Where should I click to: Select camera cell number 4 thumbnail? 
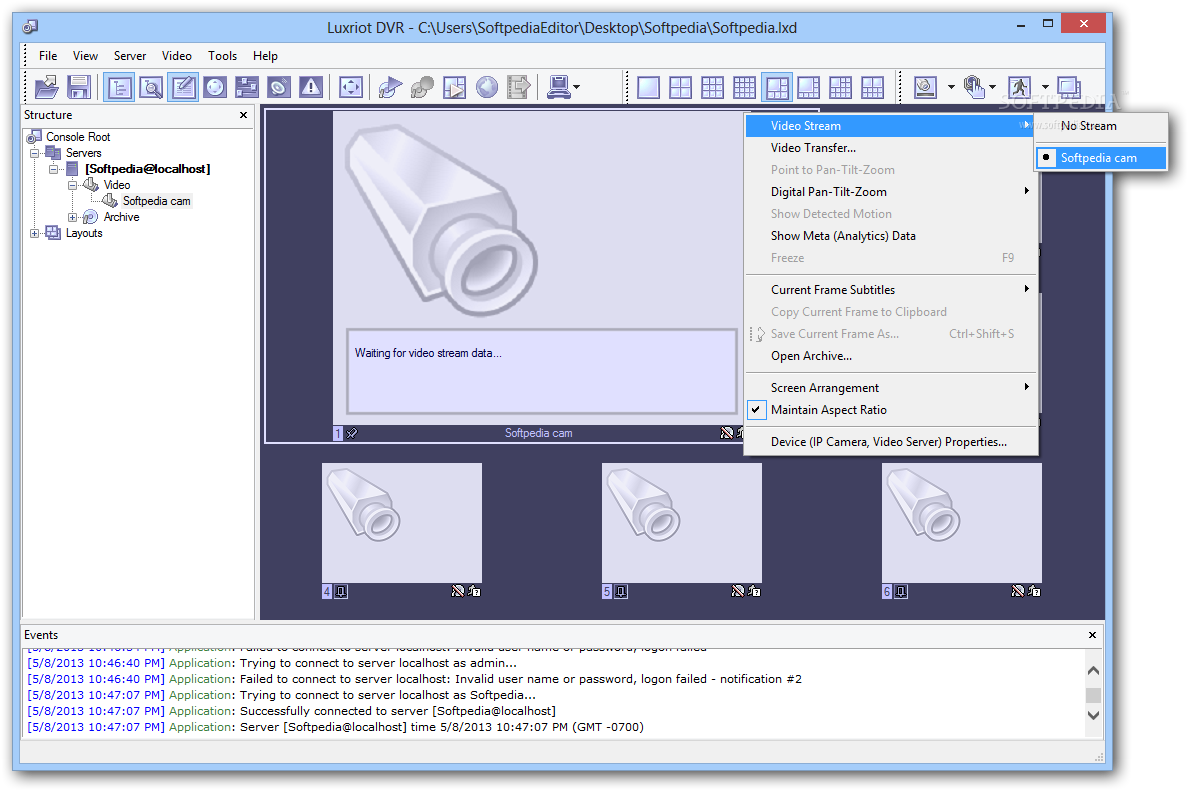coord(402,523)
